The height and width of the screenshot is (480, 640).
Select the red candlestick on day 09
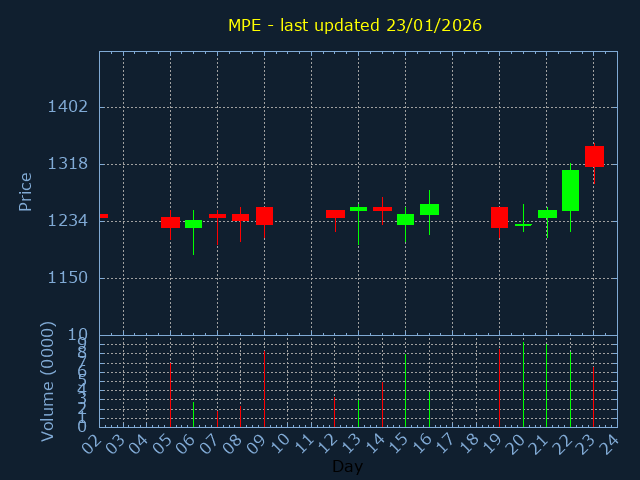(x=264, y=216)
